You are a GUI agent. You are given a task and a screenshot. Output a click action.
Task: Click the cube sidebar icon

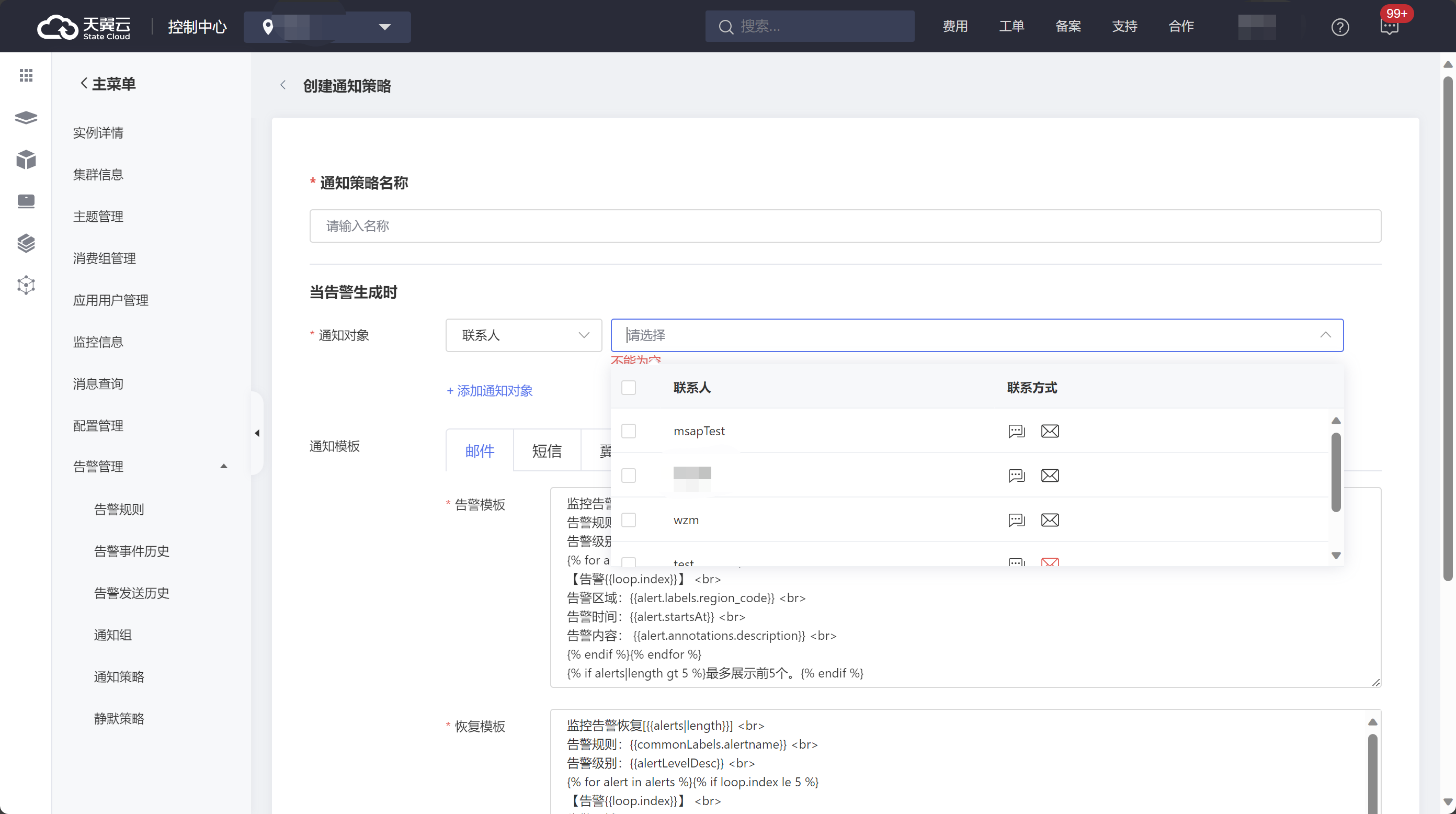26,160
